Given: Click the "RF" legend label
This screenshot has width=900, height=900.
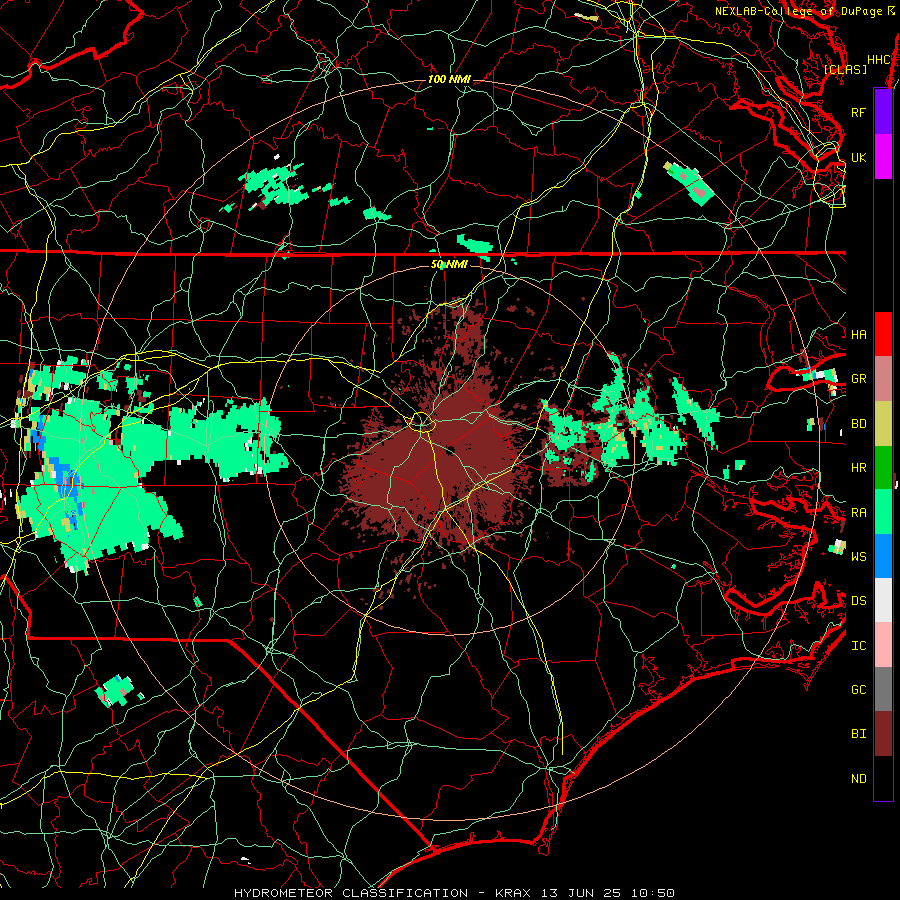Looking at the screenshot, I should pos(858,113).
